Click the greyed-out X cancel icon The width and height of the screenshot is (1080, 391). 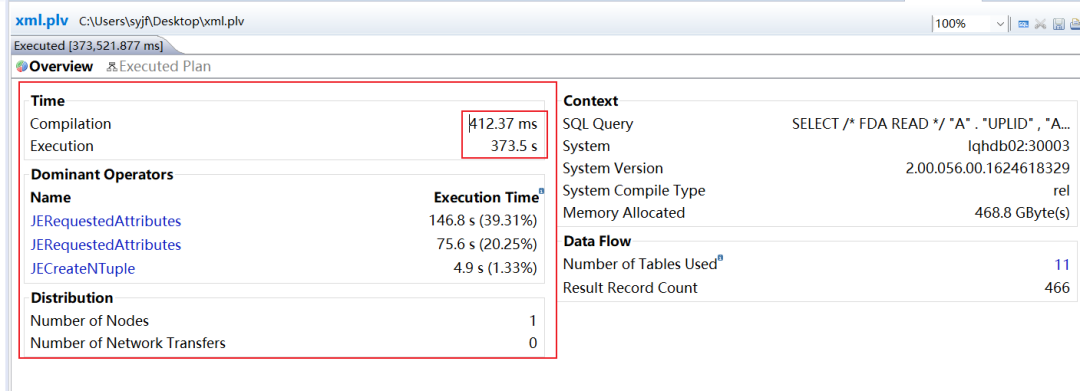1041,23
